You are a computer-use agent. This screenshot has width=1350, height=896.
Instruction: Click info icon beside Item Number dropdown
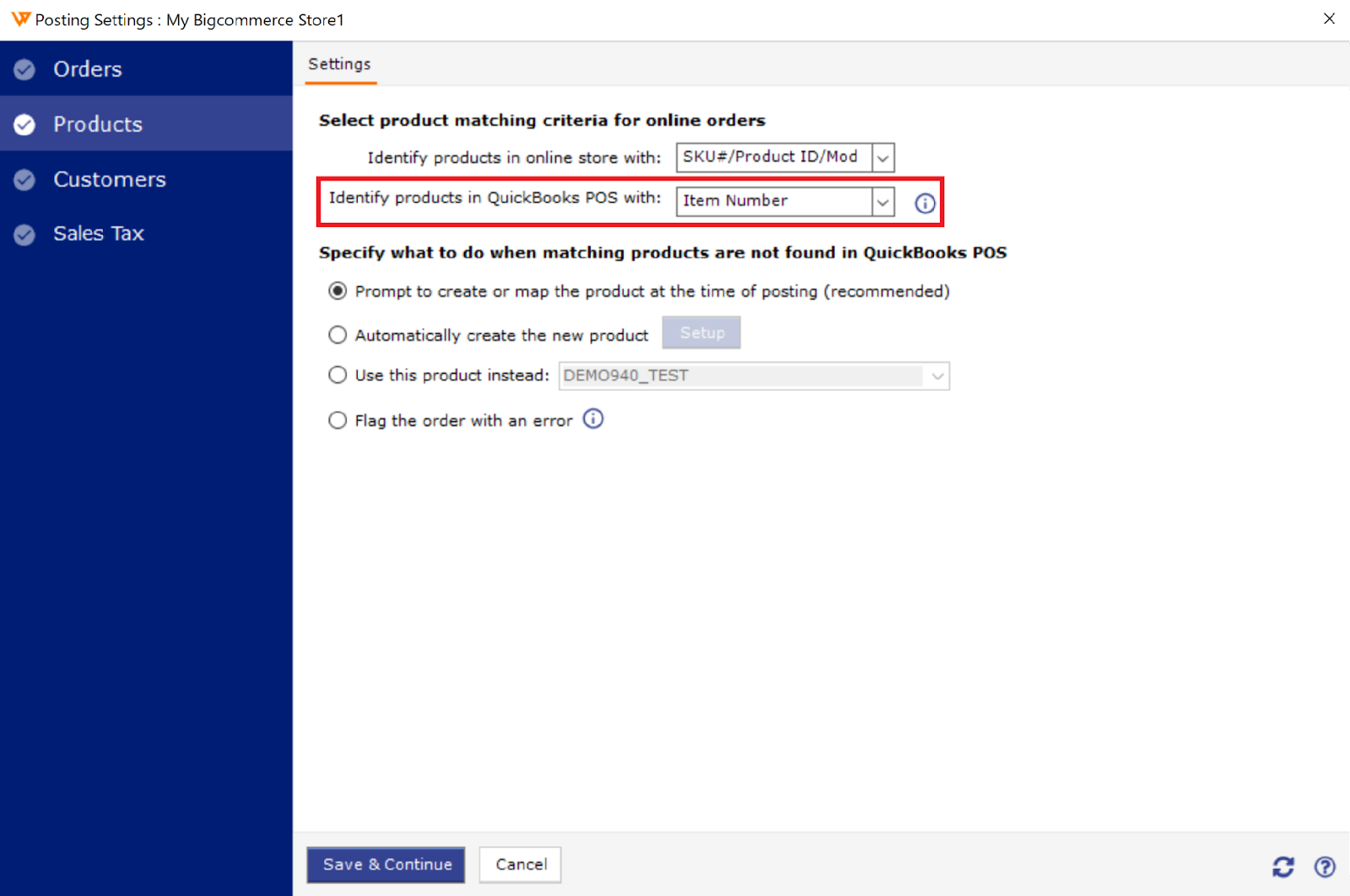925,203
